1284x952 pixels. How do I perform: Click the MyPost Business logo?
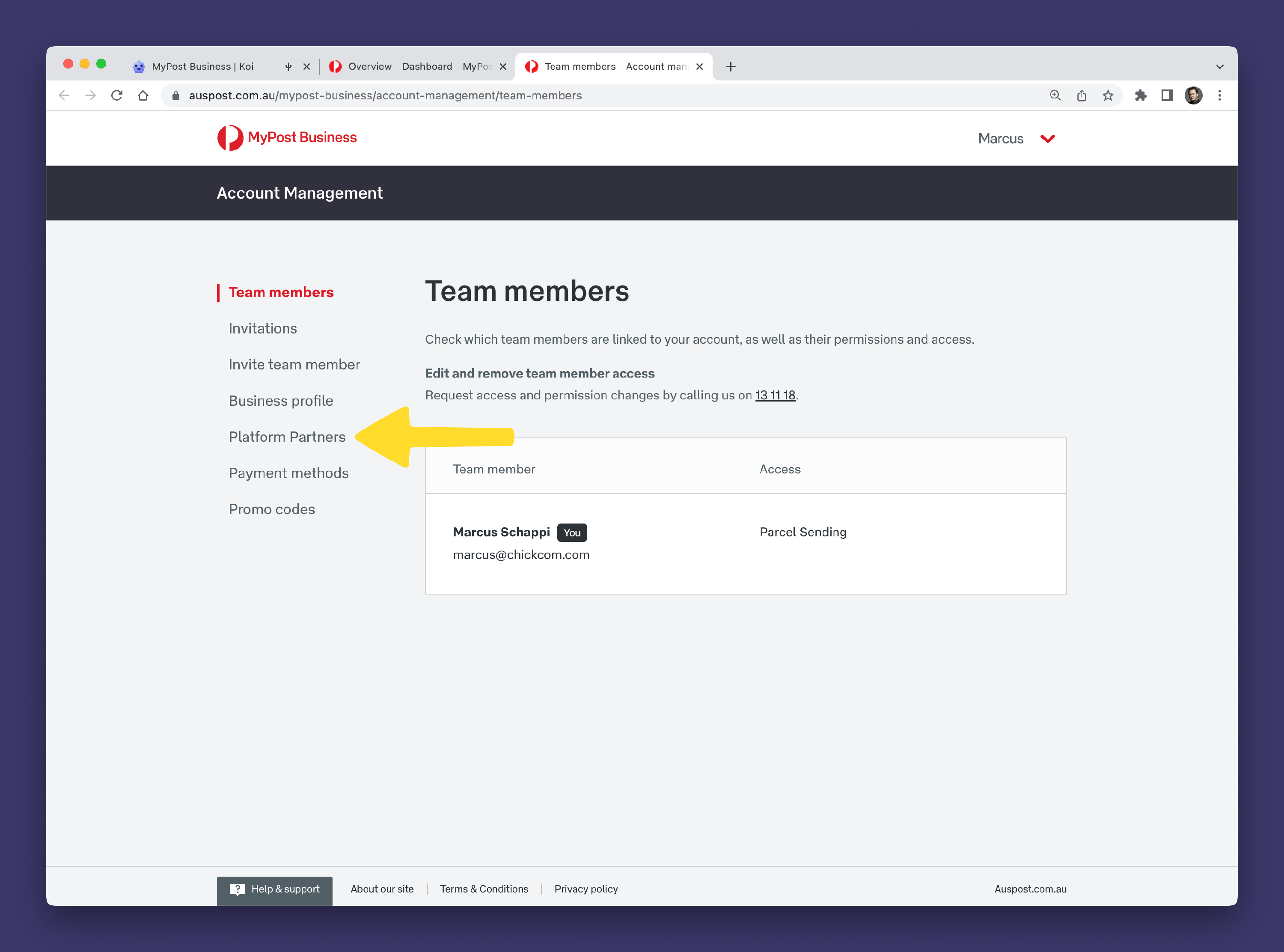(287, 138)
